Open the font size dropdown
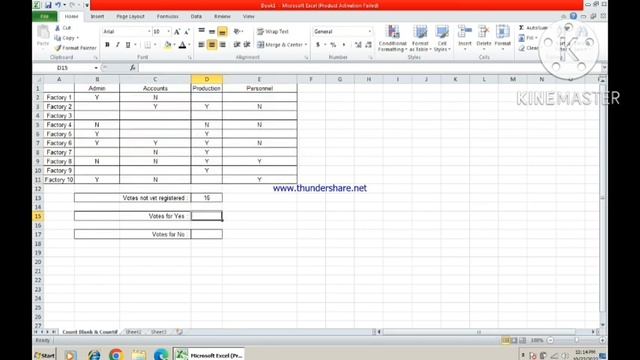 (x=169, y=31)
